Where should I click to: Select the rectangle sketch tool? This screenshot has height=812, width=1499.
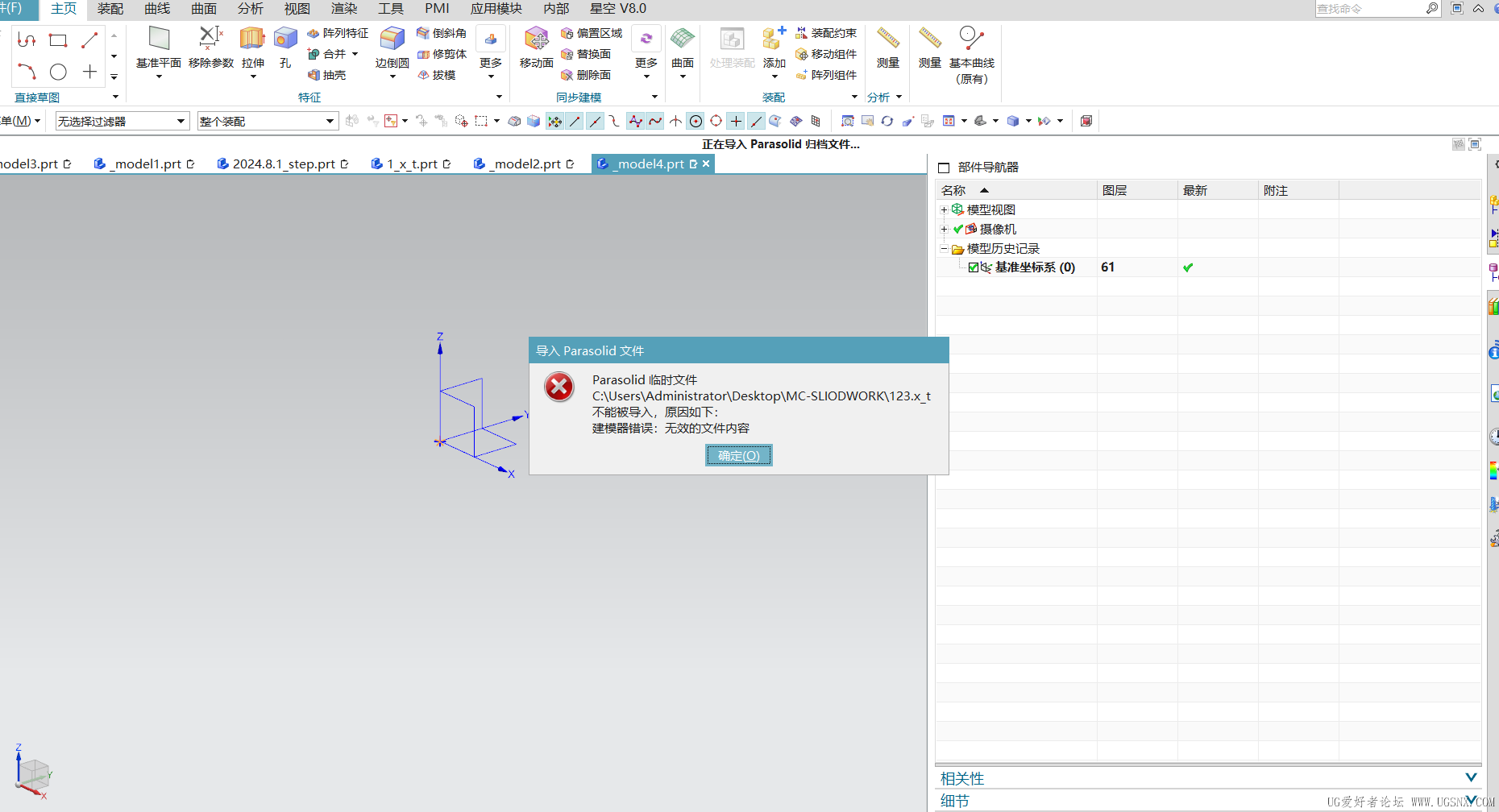58,40
